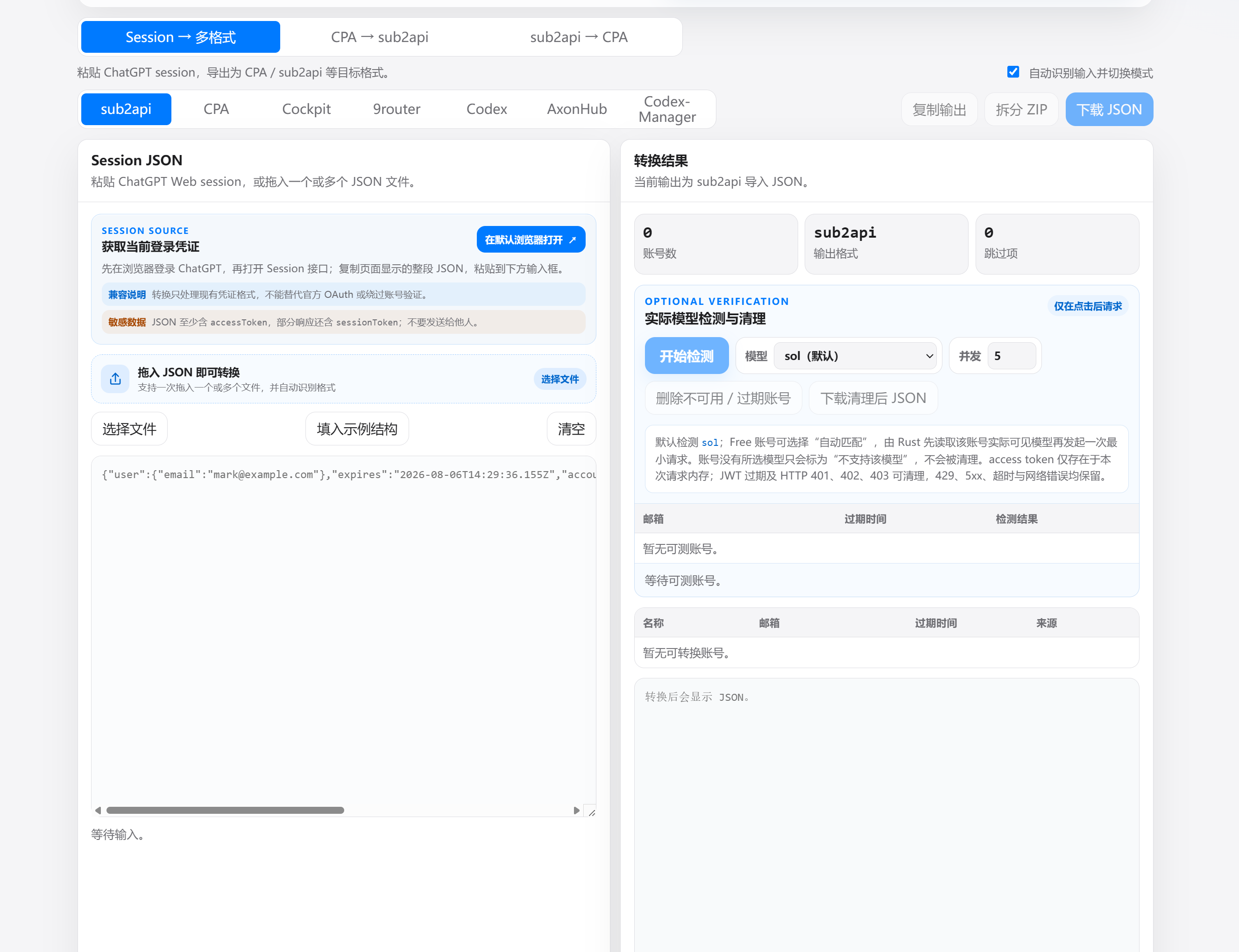Click the 兼容说明 notice
Image resolution: width=1239 pixels, height=952 pixels.
pyautogui.click(x=343, y=295)
